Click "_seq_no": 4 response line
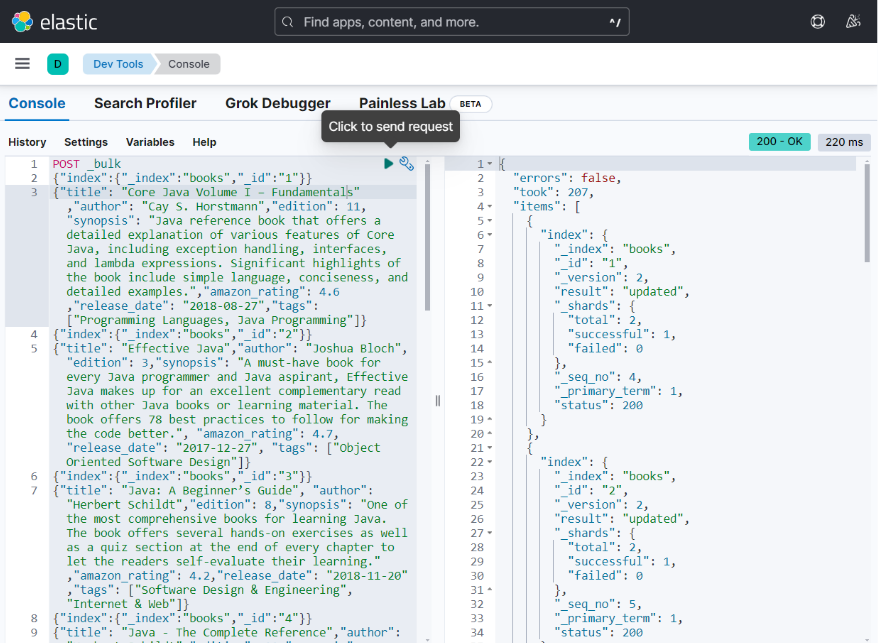 [598, 377]
